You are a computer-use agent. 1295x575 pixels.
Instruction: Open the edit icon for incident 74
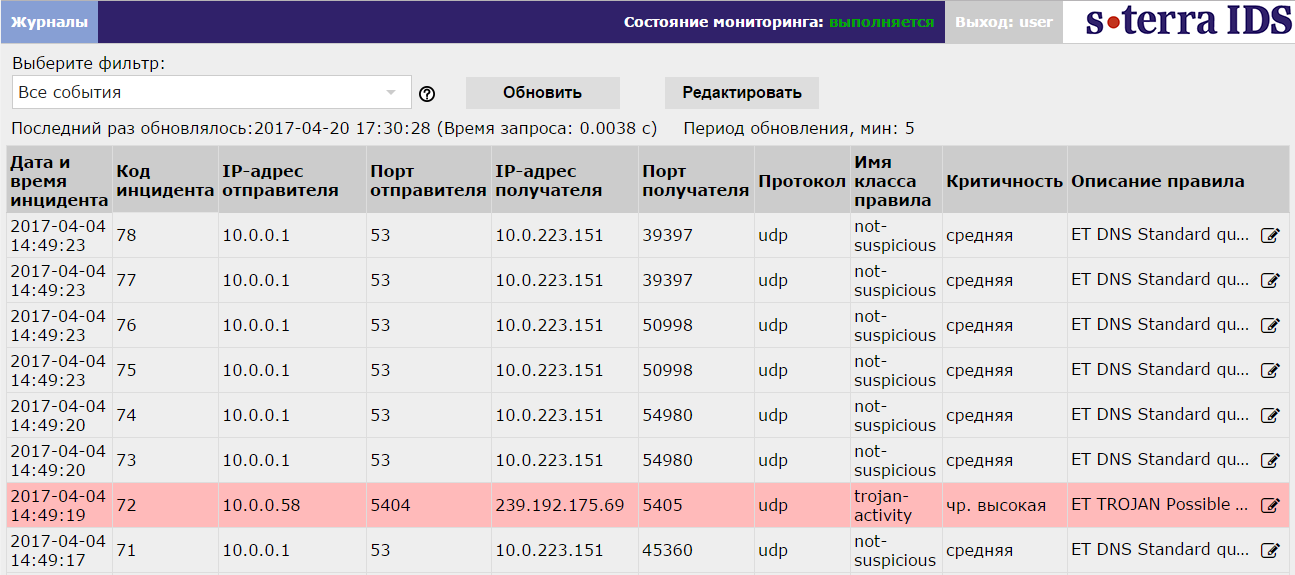(1270, 416)
